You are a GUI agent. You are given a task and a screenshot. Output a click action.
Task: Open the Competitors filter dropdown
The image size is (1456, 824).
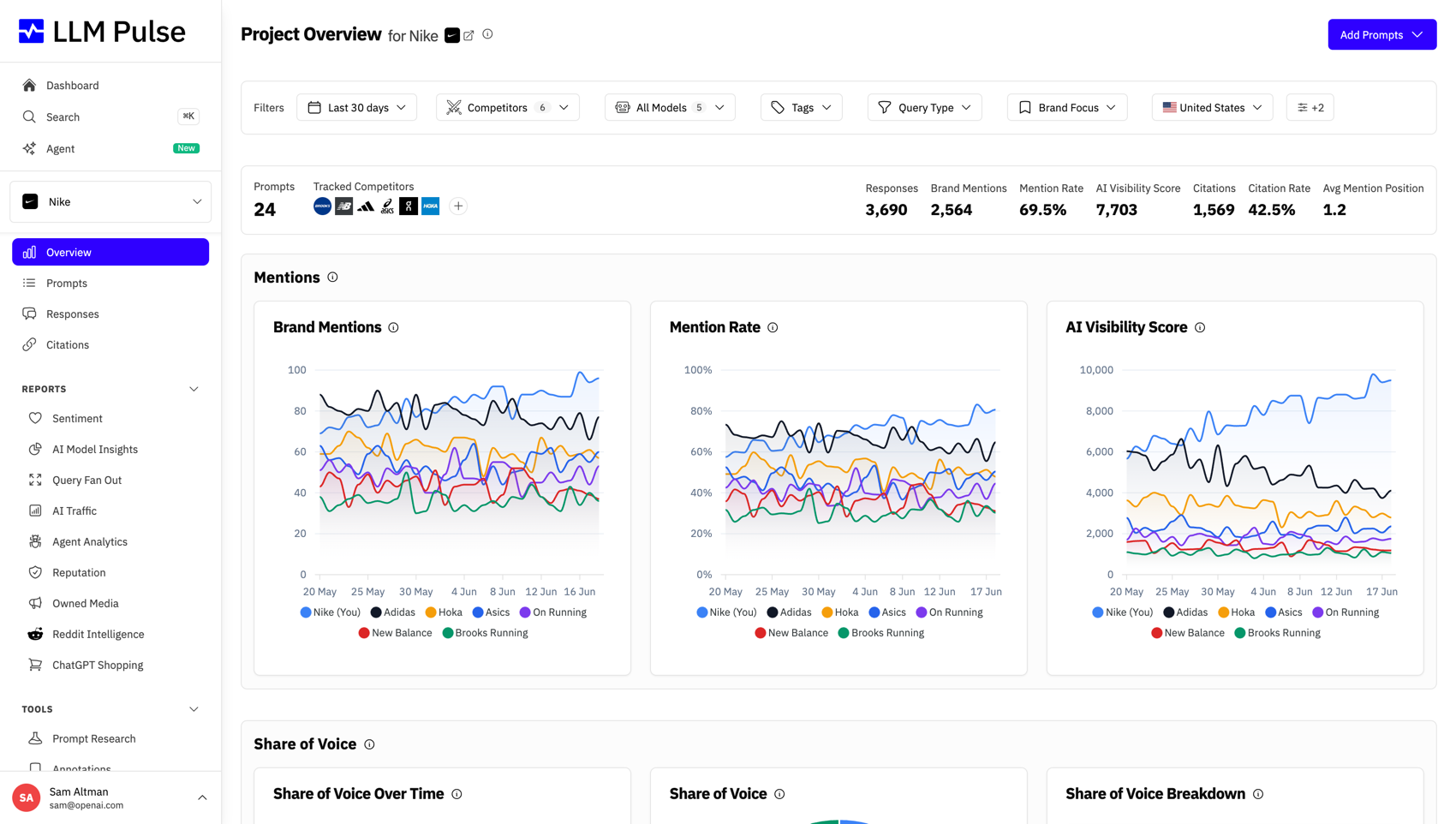click(508, 107)
